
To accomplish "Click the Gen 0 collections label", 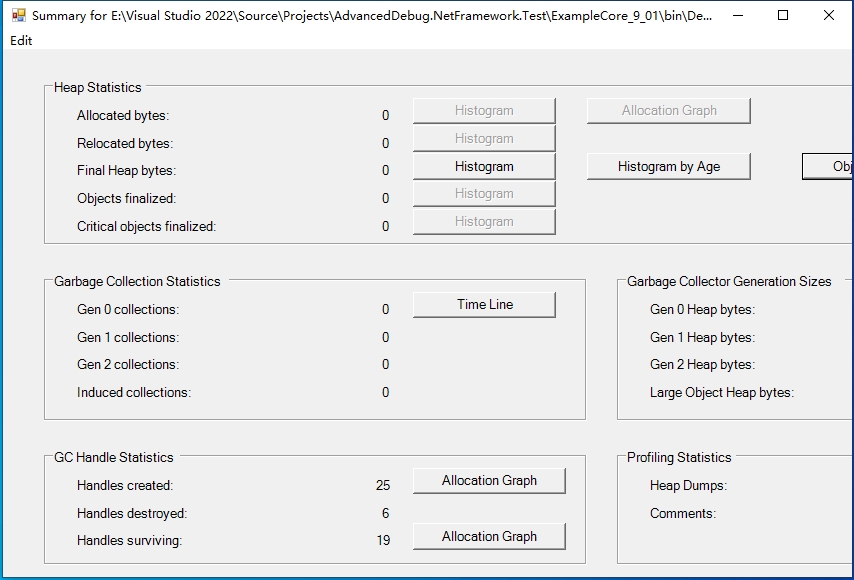I will (128, 310).
